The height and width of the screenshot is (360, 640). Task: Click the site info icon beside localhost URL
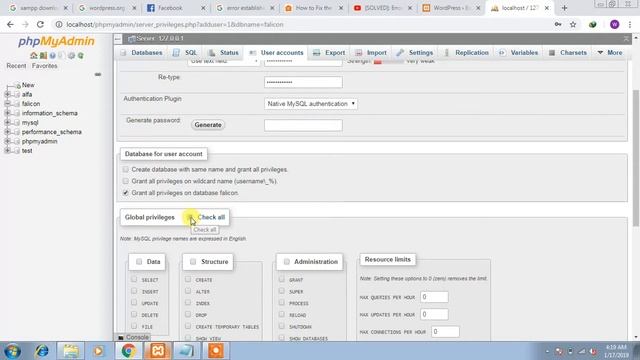(59, 24)
